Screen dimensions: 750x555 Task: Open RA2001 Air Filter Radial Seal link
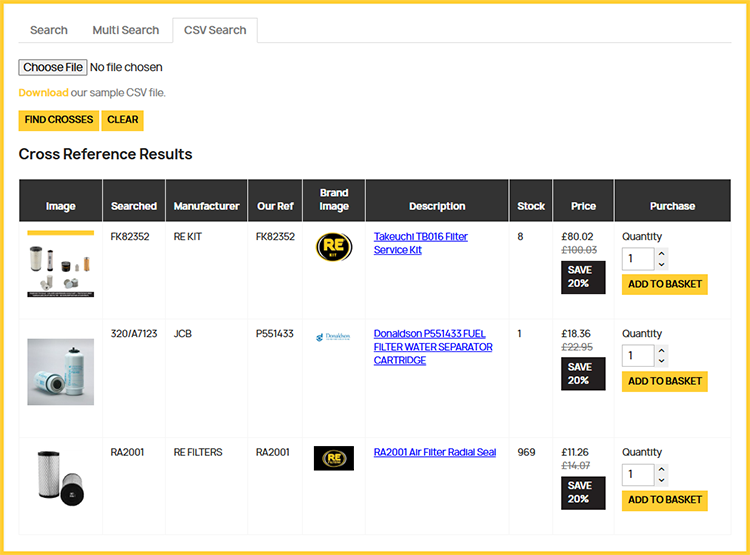point(435,452)
